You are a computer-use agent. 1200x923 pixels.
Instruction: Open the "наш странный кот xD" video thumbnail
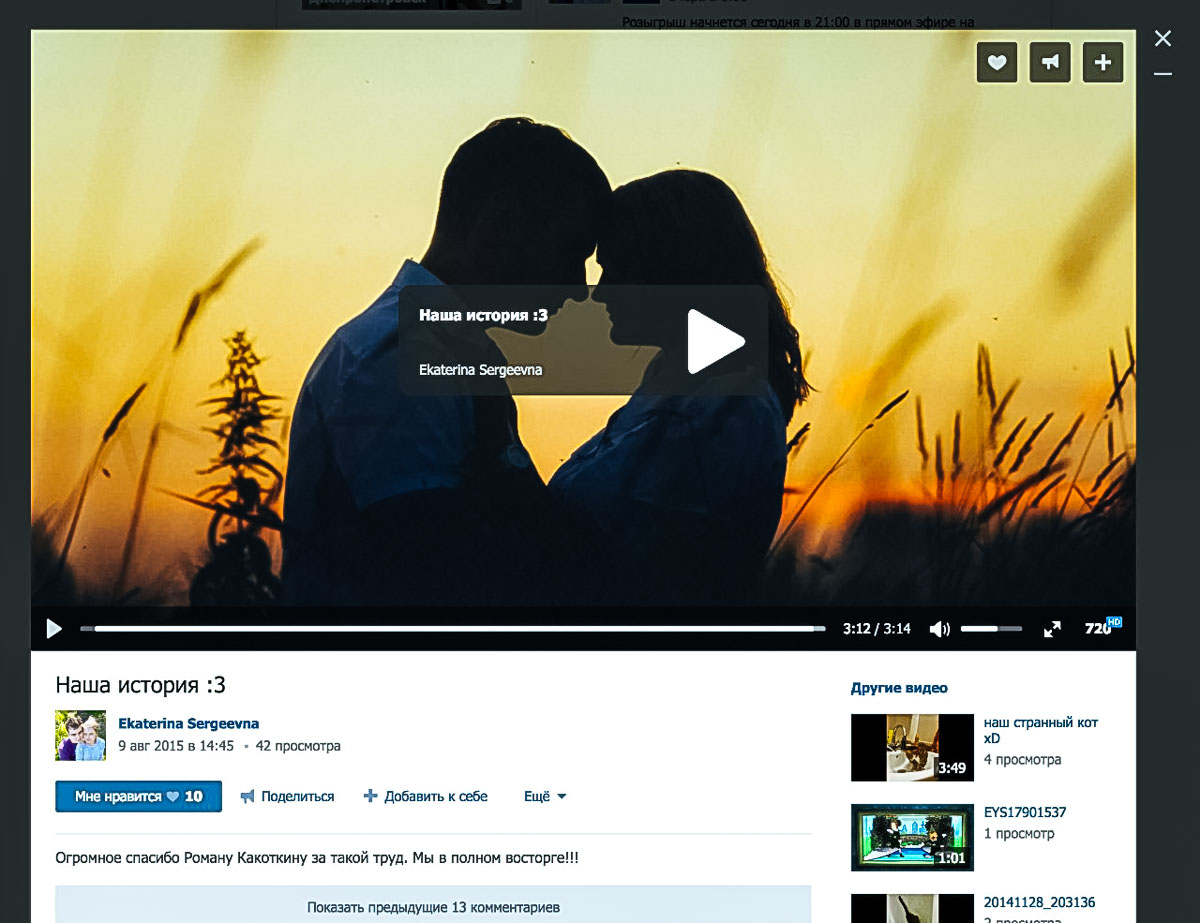pyautogui.click(x=912, y=747)
